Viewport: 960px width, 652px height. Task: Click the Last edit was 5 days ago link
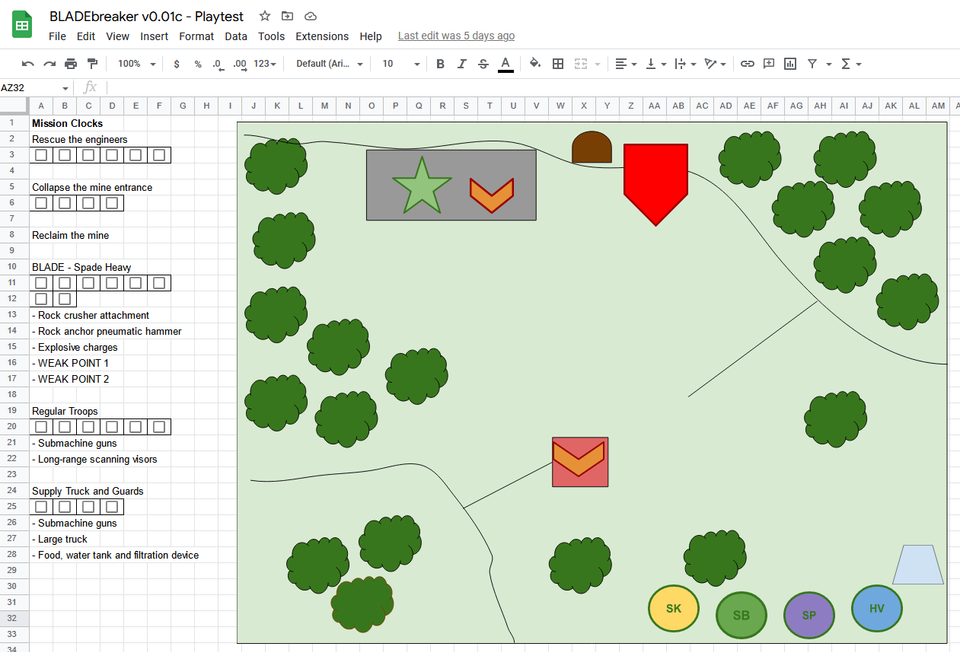(x=456, y=36)
